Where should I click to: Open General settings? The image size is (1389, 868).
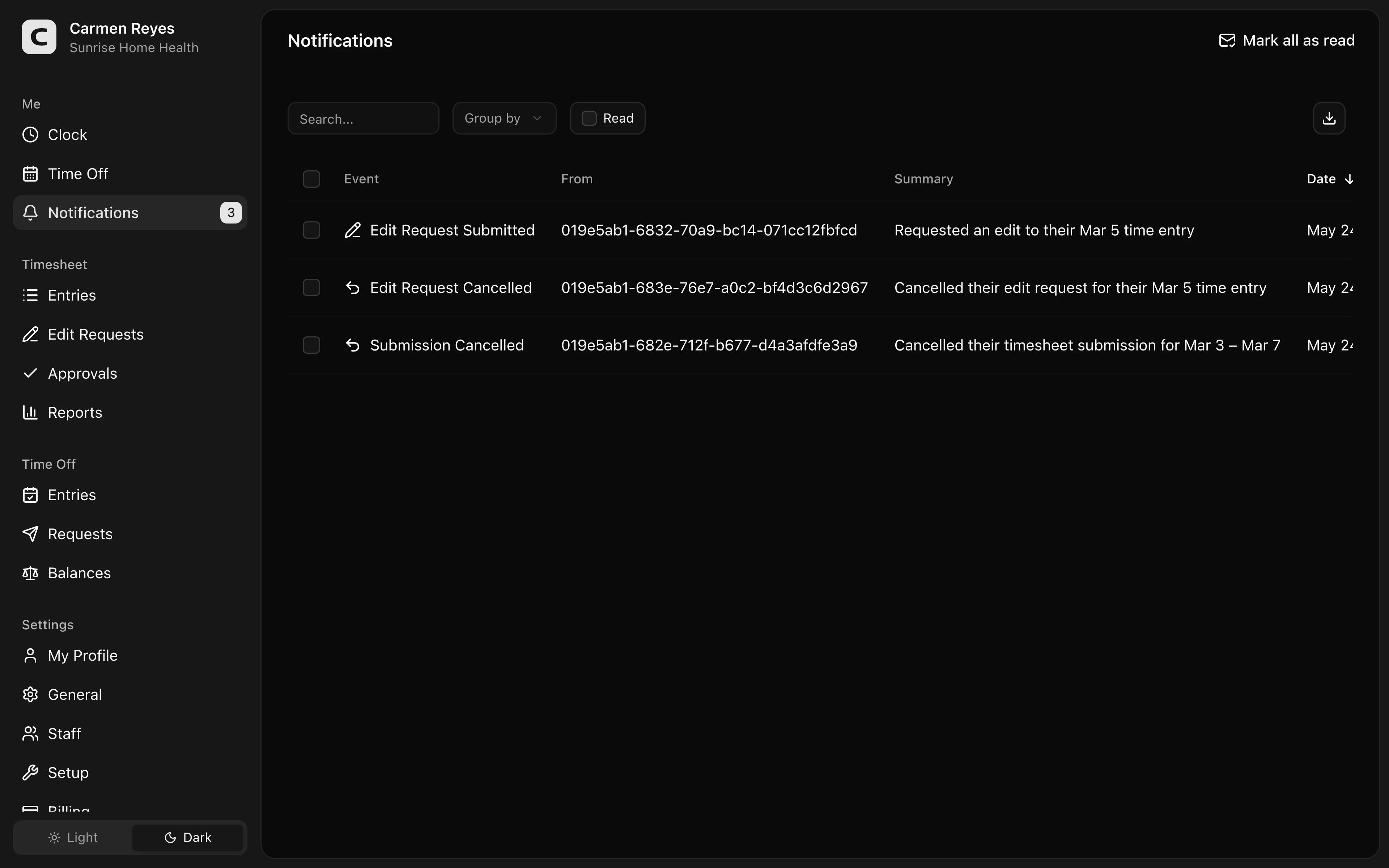click(130, 695)
